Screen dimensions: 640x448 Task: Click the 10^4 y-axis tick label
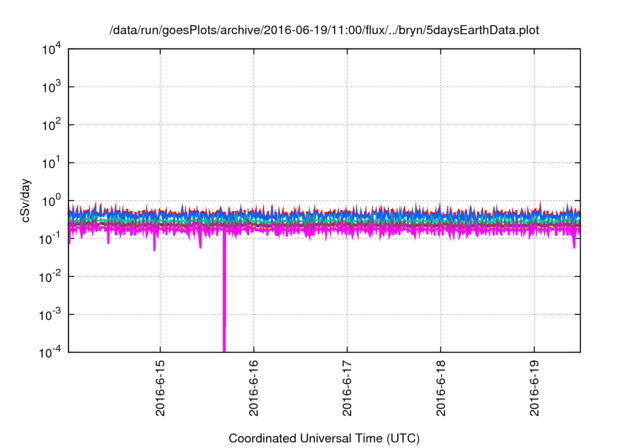pos(52,50)
